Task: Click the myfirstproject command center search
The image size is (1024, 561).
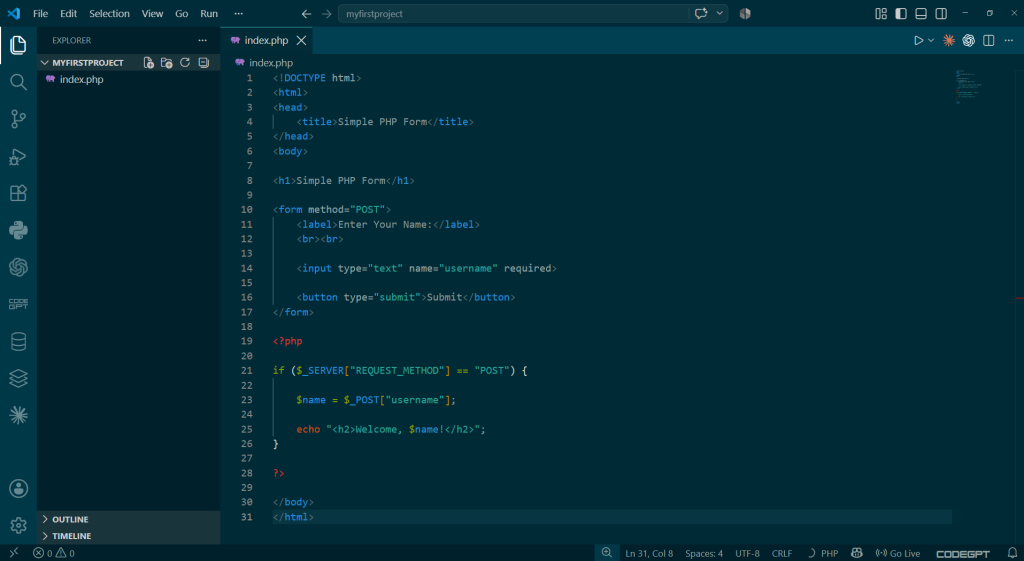Action: click(x=513, y=13)
